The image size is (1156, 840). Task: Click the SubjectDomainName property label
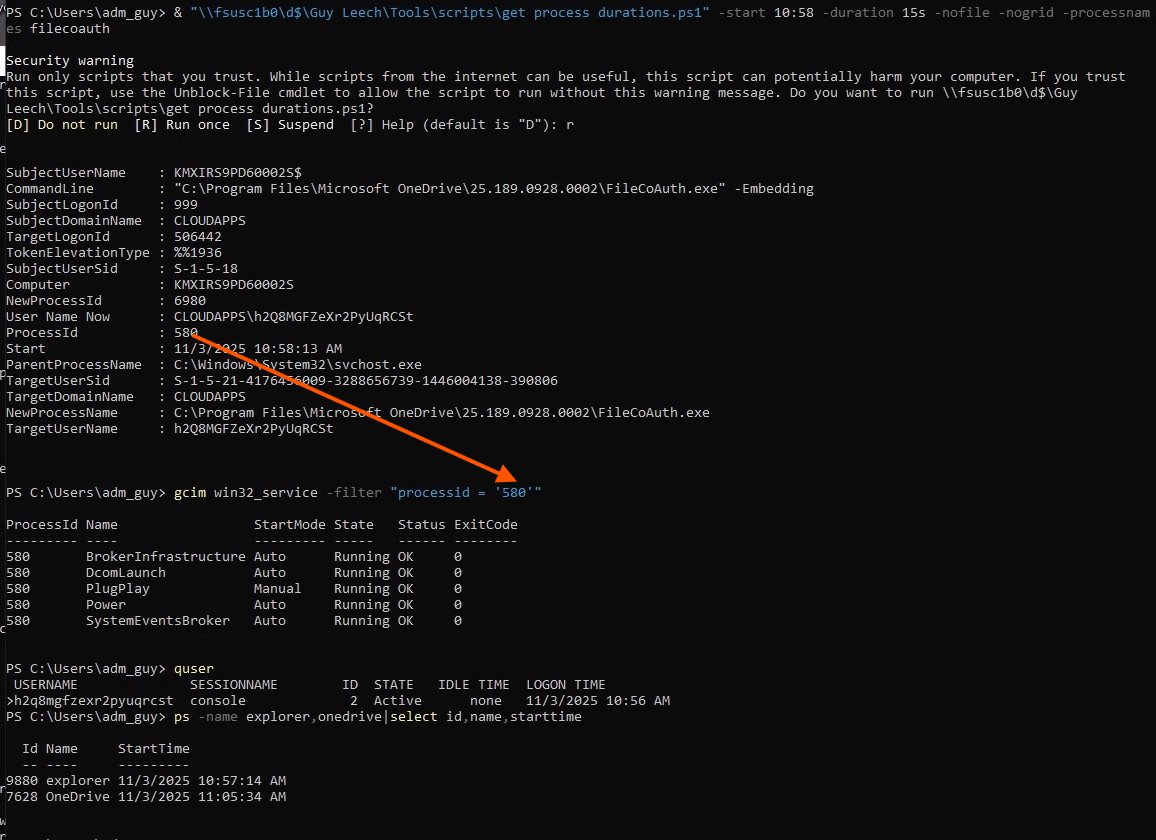click(x=74, y=221)
